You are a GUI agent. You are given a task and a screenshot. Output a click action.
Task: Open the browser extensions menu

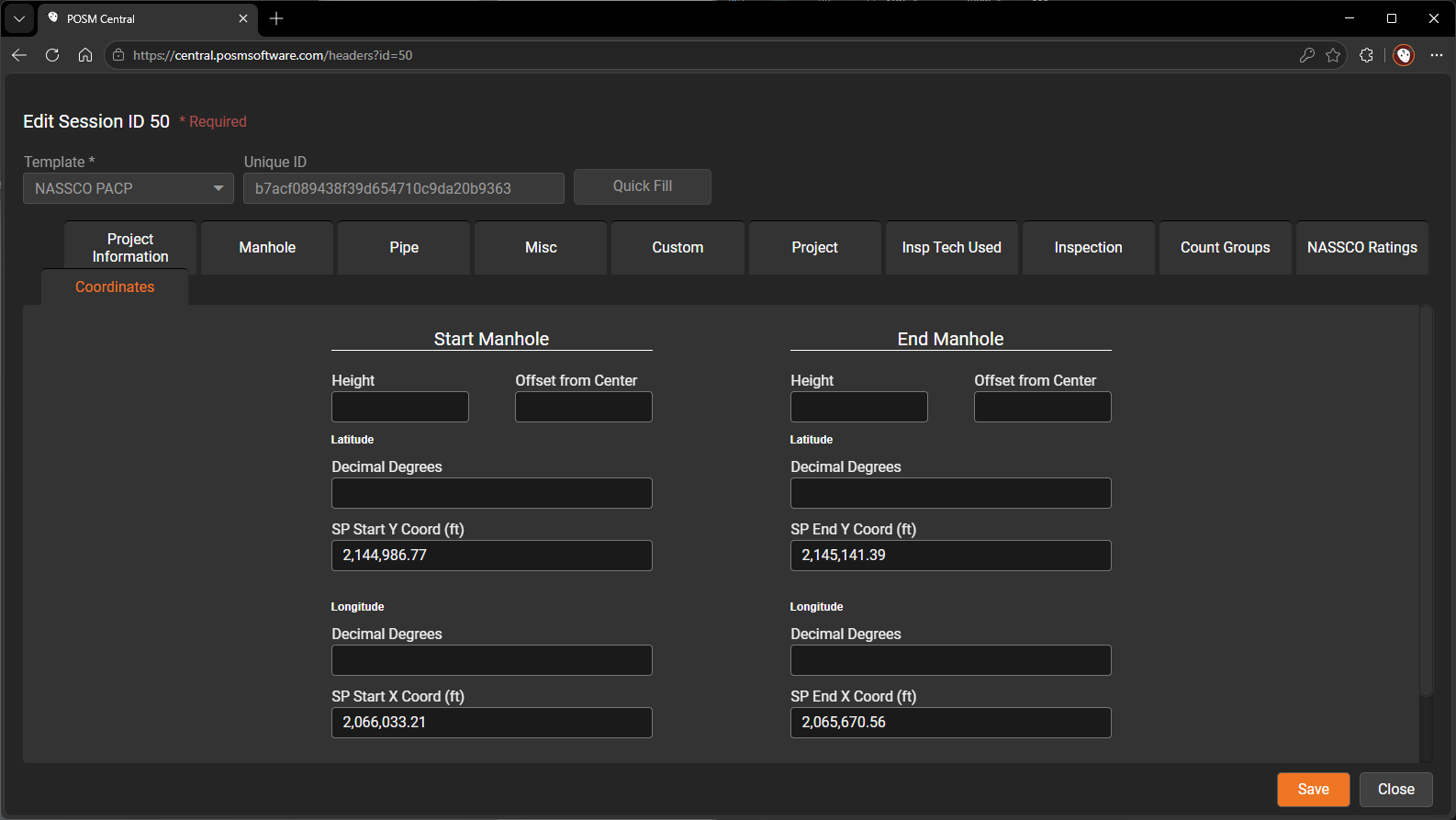1366,55
